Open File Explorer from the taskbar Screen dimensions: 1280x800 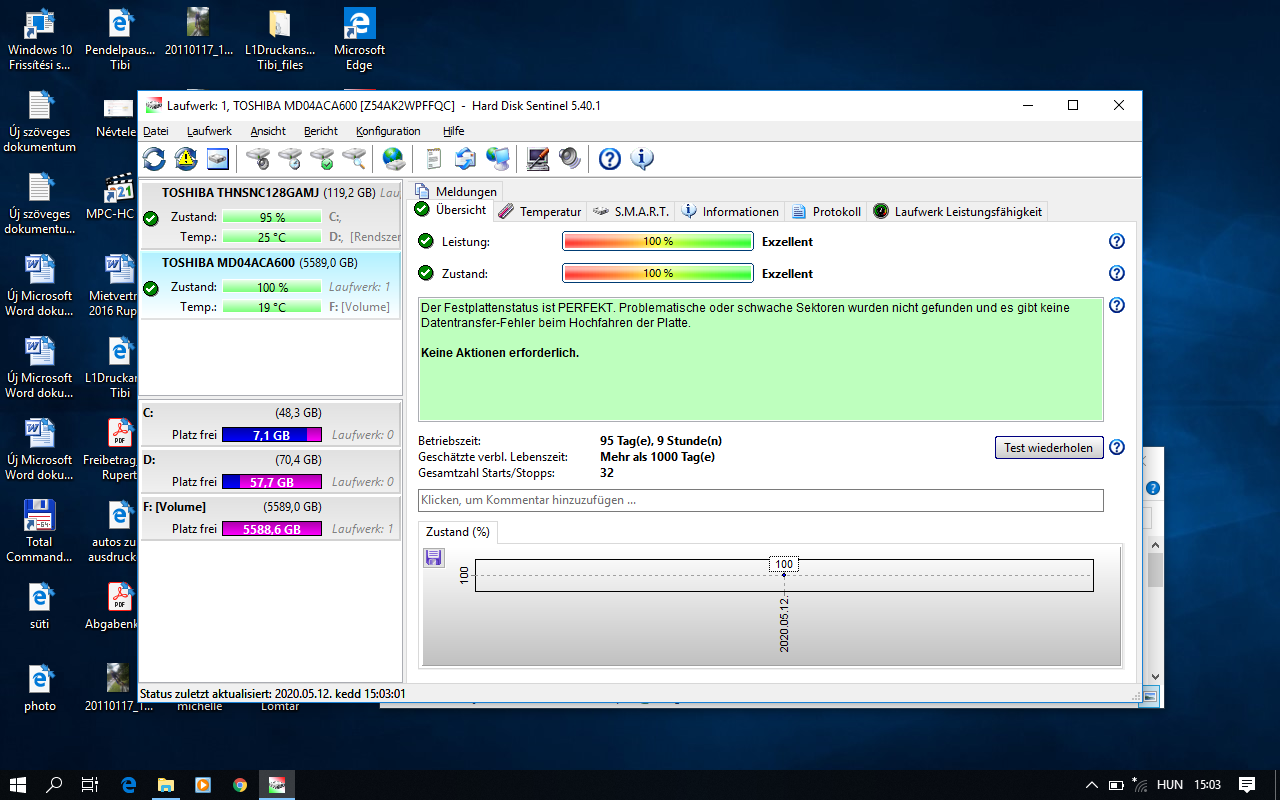click(165, 785)
